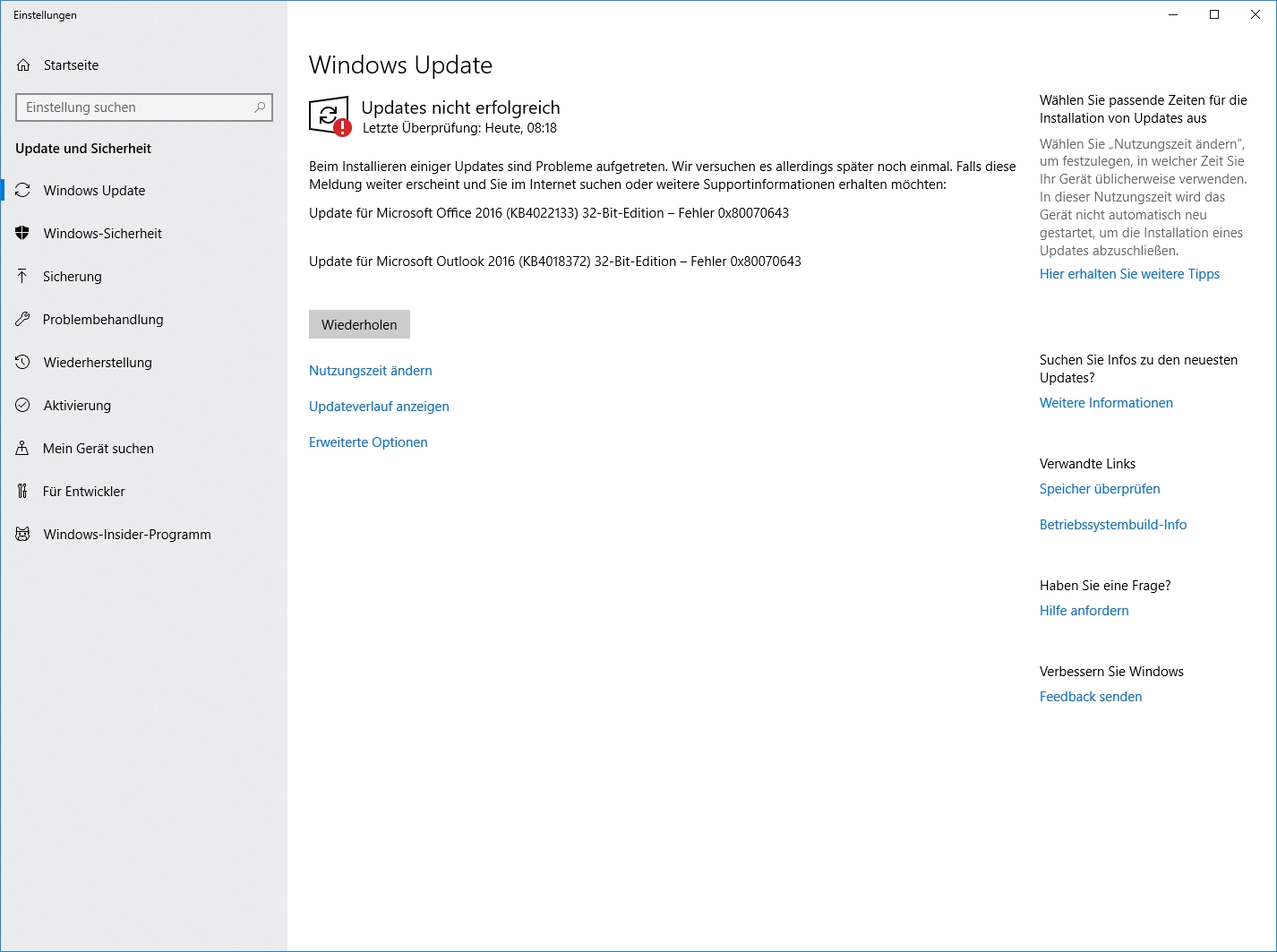Viewport: 1277px width, 952px height.
Task: Maximize the Einstellungen window
Action: pyautogui.click(x=1214, y=14)
